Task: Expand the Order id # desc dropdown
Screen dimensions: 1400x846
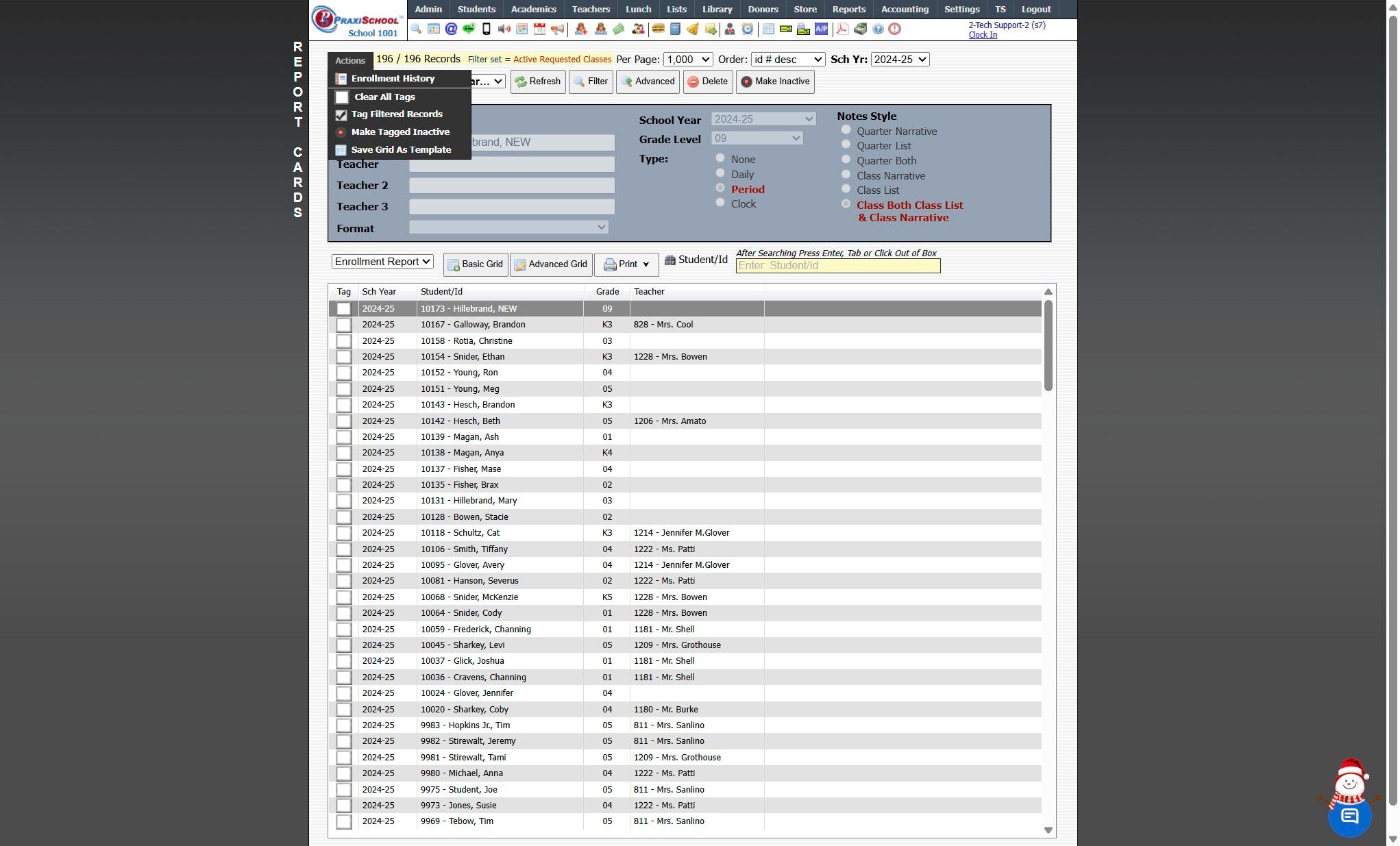Action: pyautogui.click(x=787, y=60)
